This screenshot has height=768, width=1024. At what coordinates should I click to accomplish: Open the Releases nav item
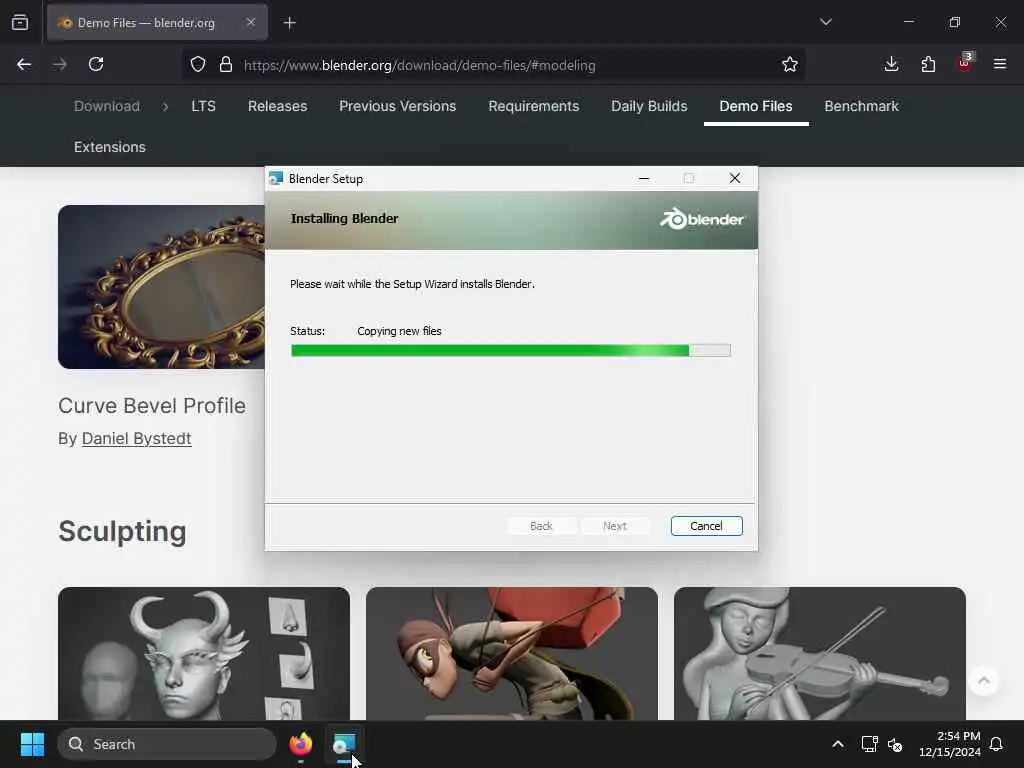[278, 106]
